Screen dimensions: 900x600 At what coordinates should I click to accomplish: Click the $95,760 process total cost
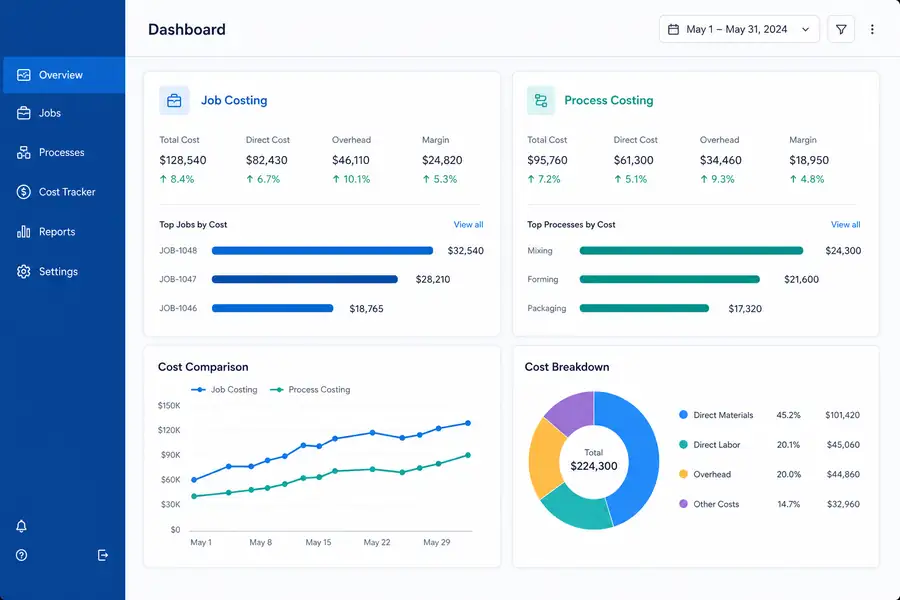(547, 160)
